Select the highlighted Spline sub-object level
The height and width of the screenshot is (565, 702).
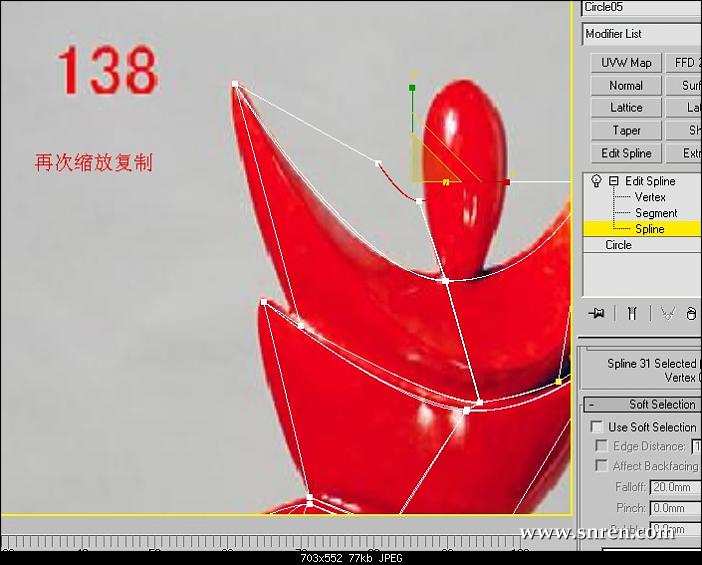[642, 229]
